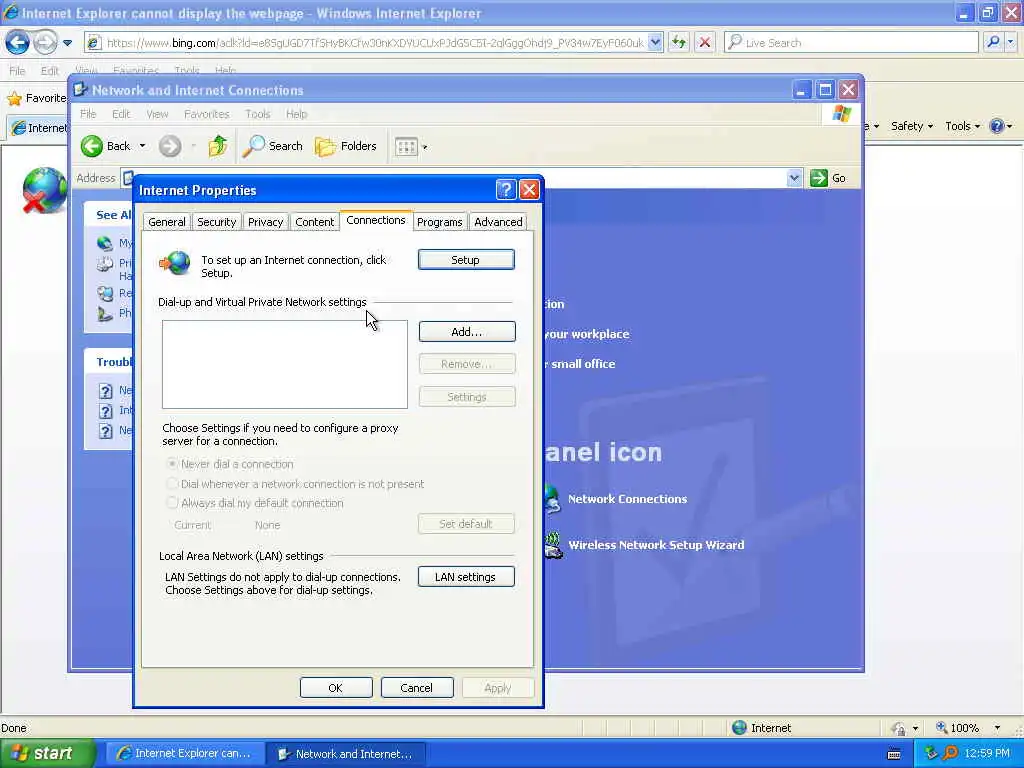Click the IE Favorites star icon
1024x768 pixels.
14,99
